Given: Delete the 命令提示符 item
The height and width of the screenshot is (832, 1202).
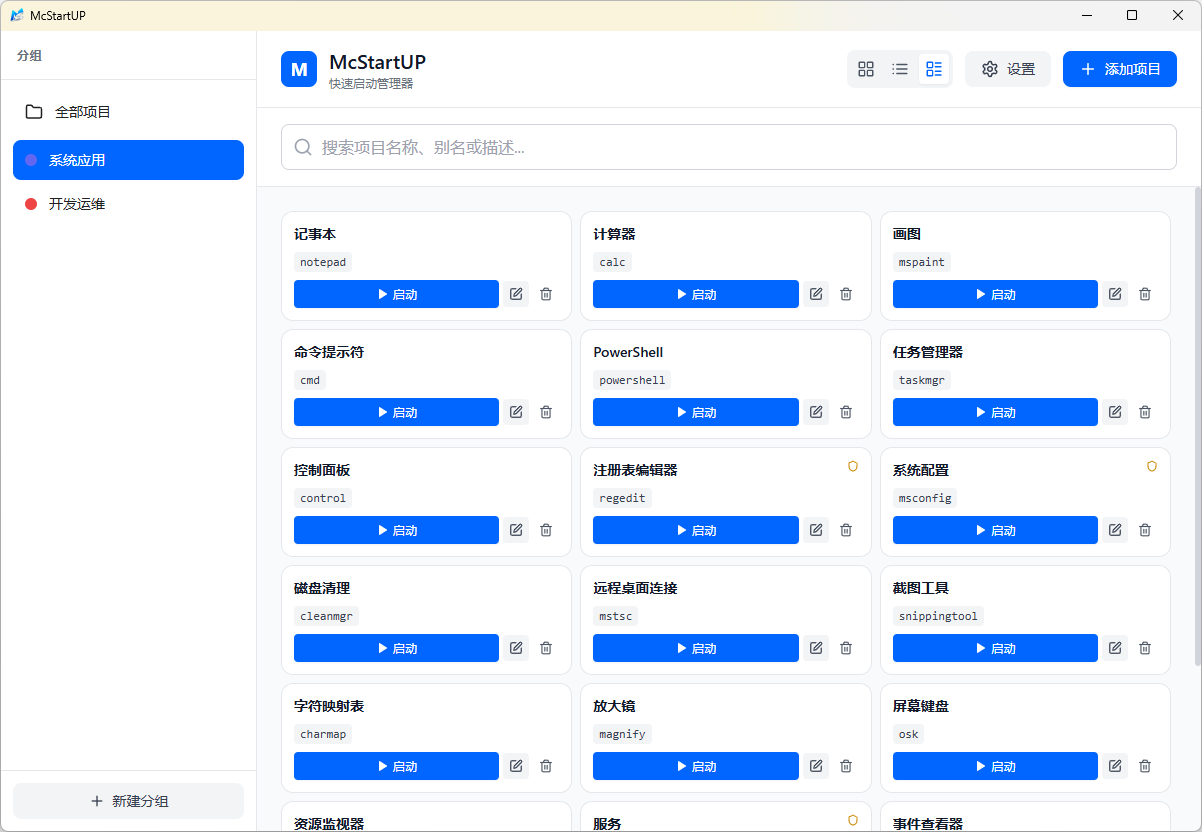Looking at the screenshot, I should (x=546, y=412).
